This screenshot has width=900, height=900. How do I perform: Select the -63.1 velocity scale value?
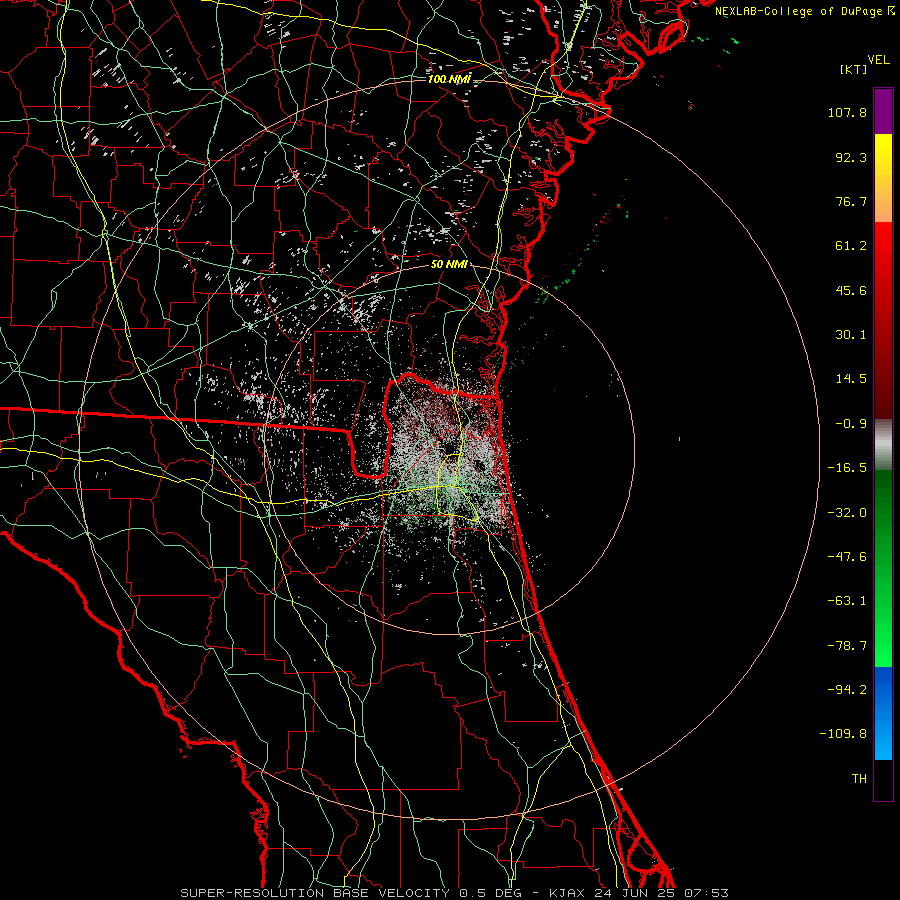tap(847, 601)
